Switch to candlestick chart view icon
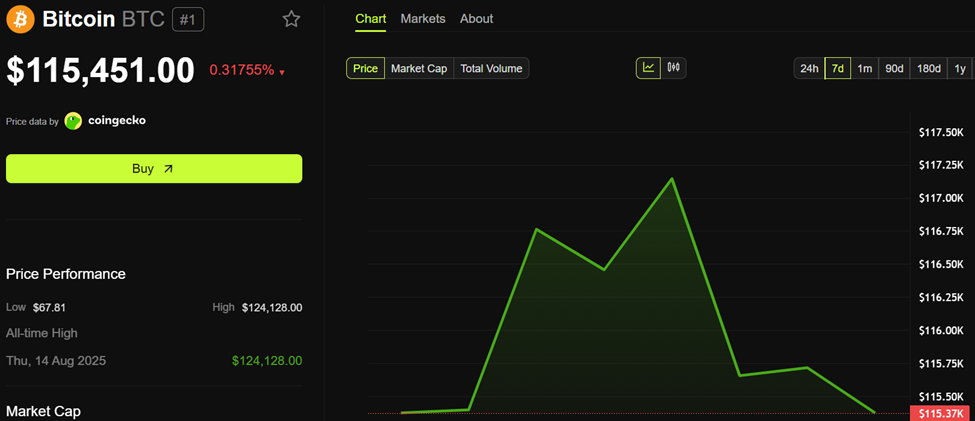 [x=673, y=68]
